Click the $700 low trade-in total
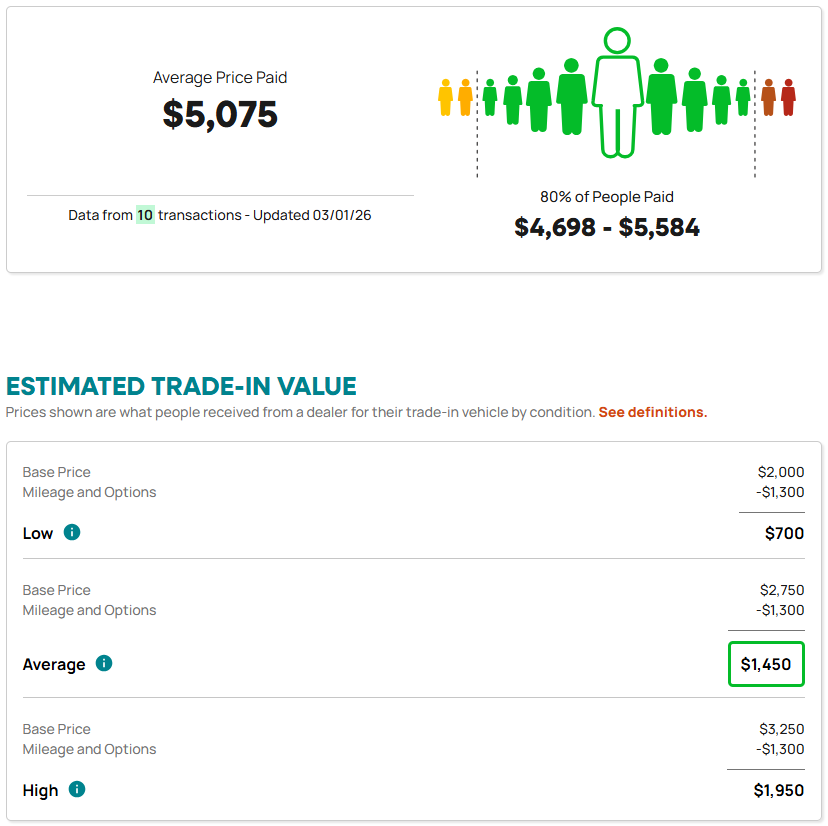Viewport: 828px width, 826px height. (x=784, y=533)
